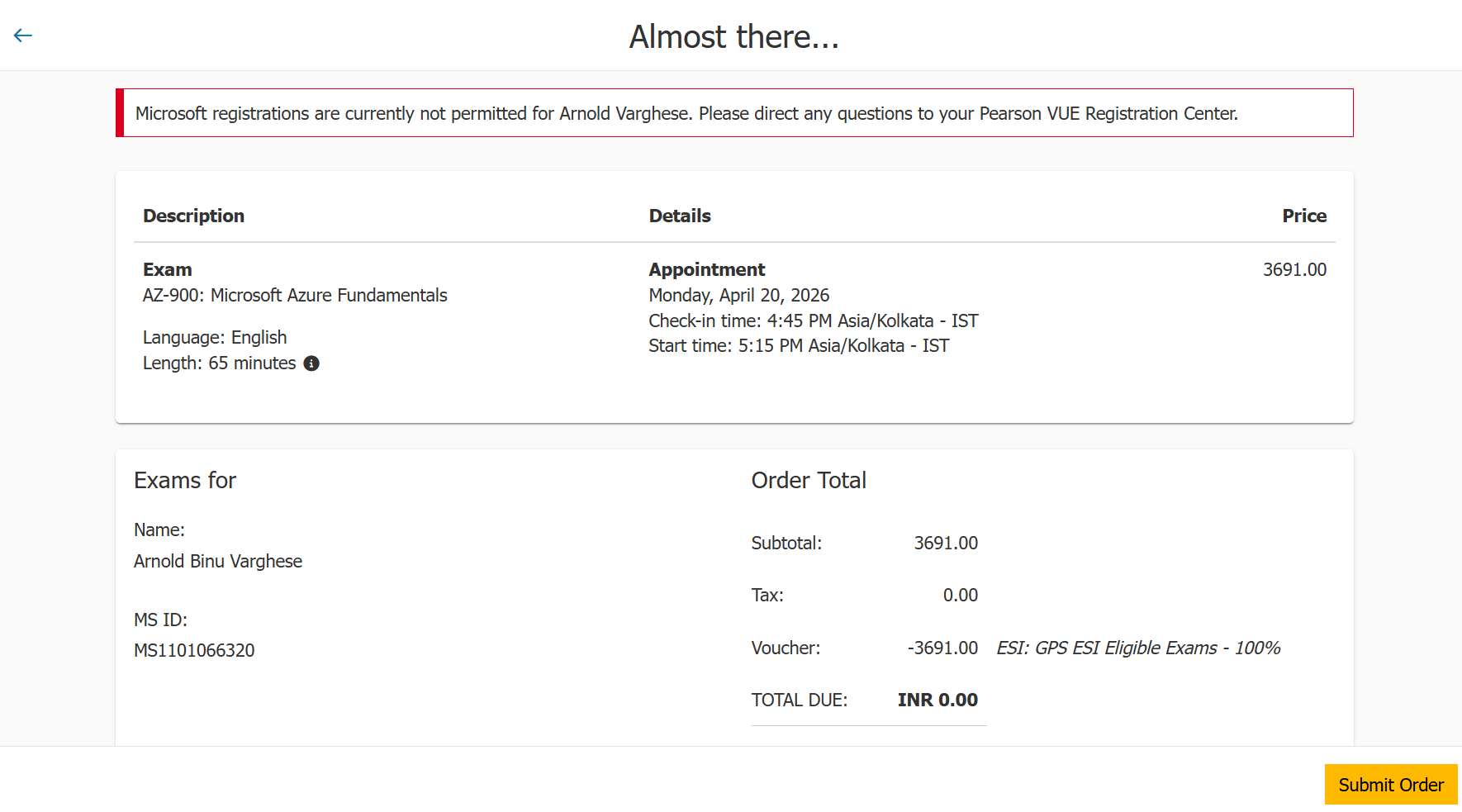1462x812 pixels.
Task: Click the ESI: GPS ESI Eligible Exams voucher note
Action: 1138,648
